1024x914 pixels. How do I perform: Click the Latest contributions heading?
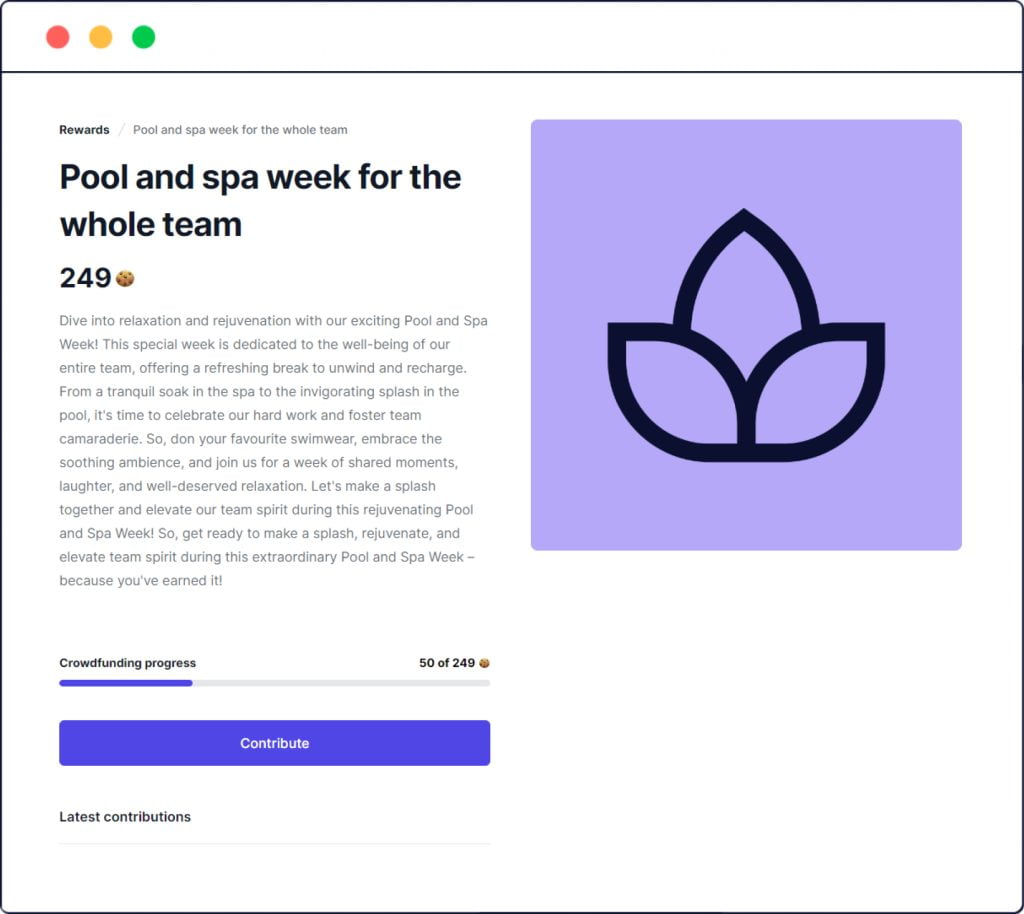point(125,817)
